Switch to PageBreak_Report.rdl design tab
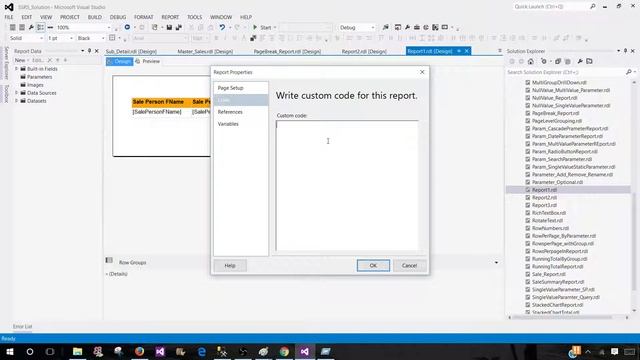Screen dimensions: 640x360 click(287, 51)
